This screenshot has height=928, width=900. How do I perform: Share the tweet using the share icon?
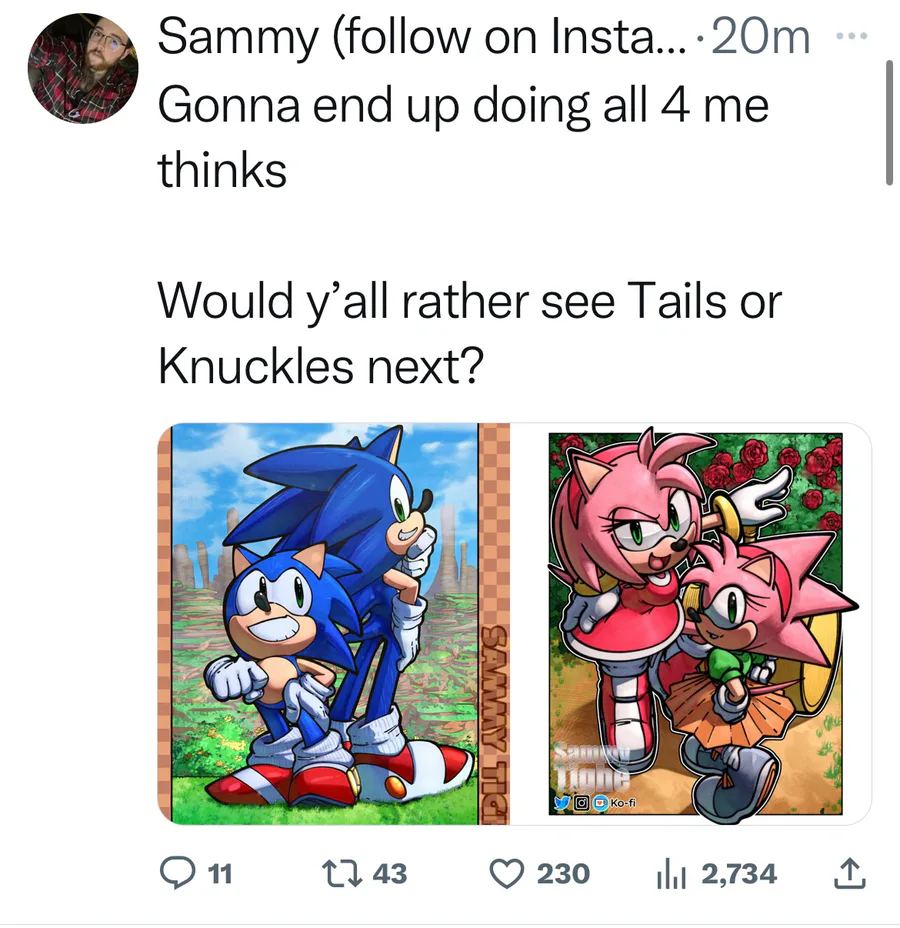tap(849, 874)
